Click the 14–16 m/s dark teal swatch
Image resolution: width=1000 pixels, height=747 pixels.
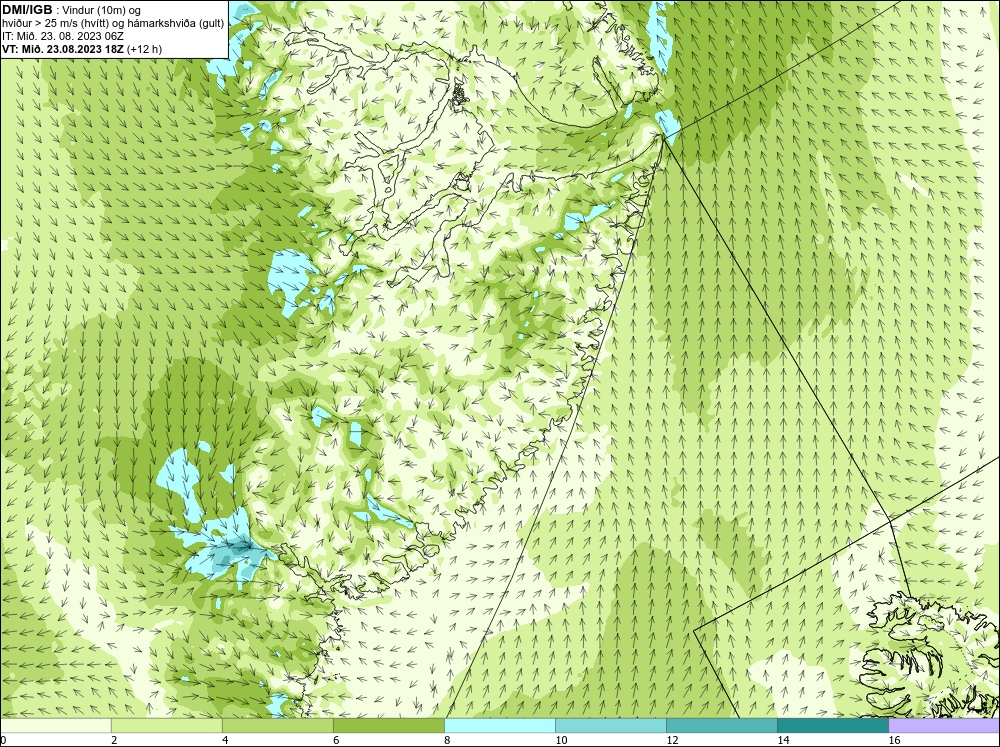tap(833, 725)
